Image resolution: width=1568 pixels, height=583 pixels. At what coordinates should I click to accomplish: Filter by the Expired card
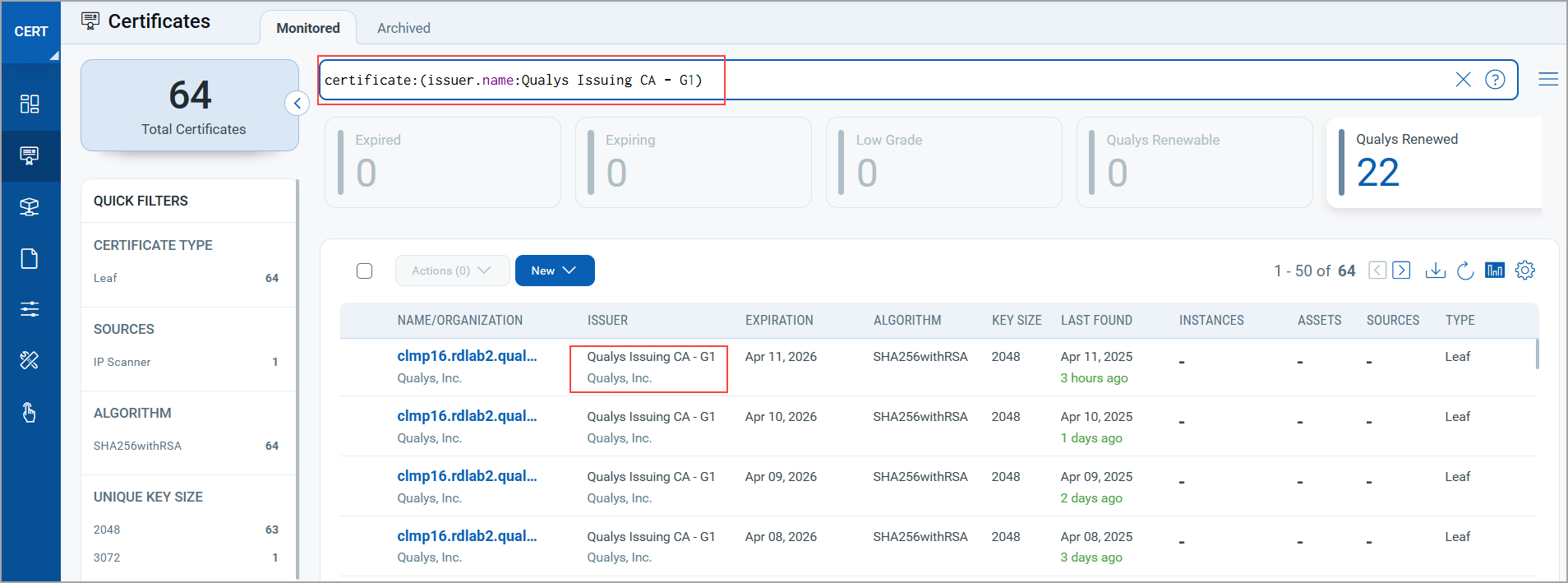point(443,162)
